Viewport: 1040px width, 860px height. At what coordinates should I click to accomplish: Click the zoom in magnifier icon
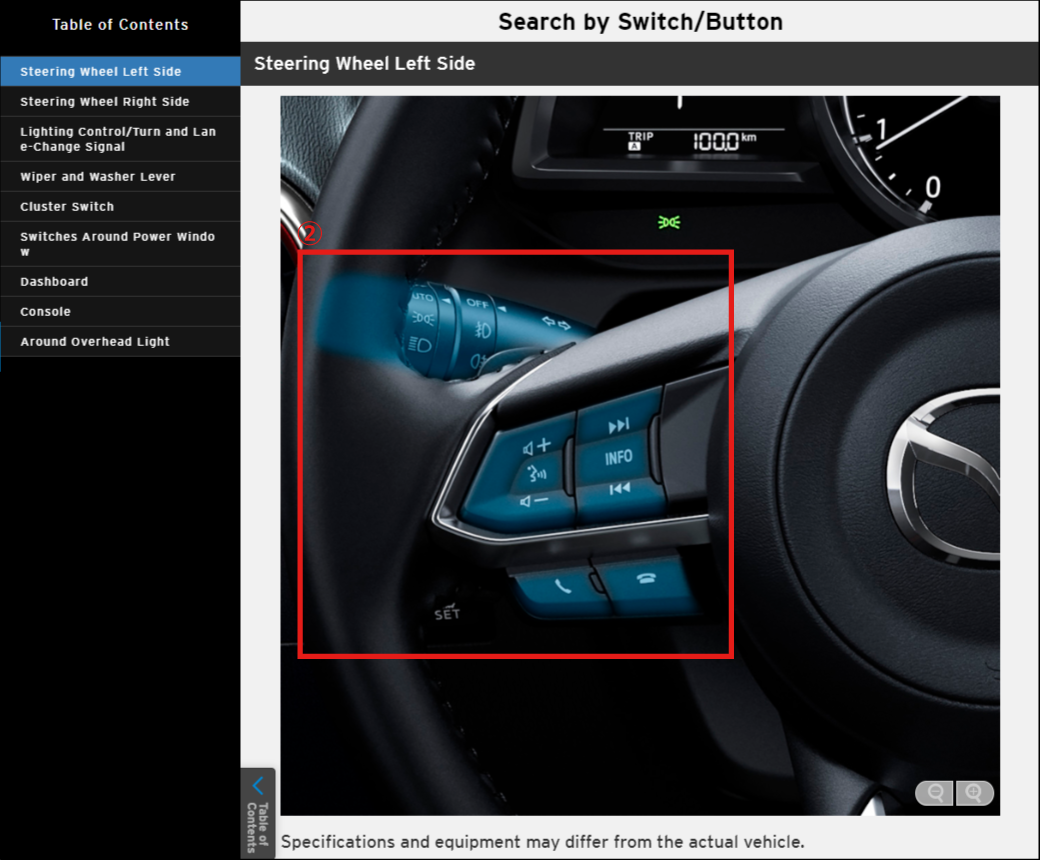[x=974, y=793]
